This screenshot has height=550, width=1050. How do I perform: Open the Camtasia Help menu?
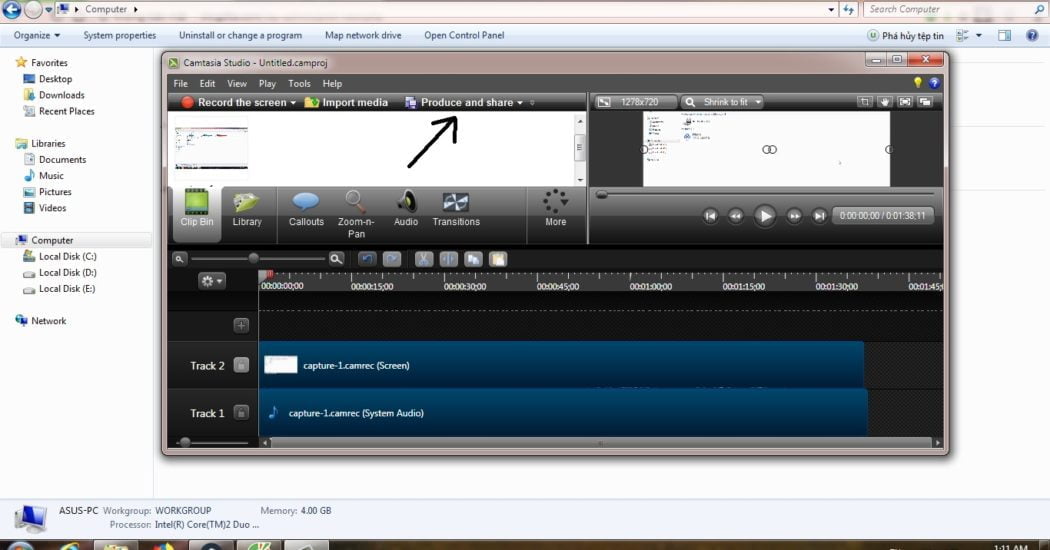coord(332,84)
